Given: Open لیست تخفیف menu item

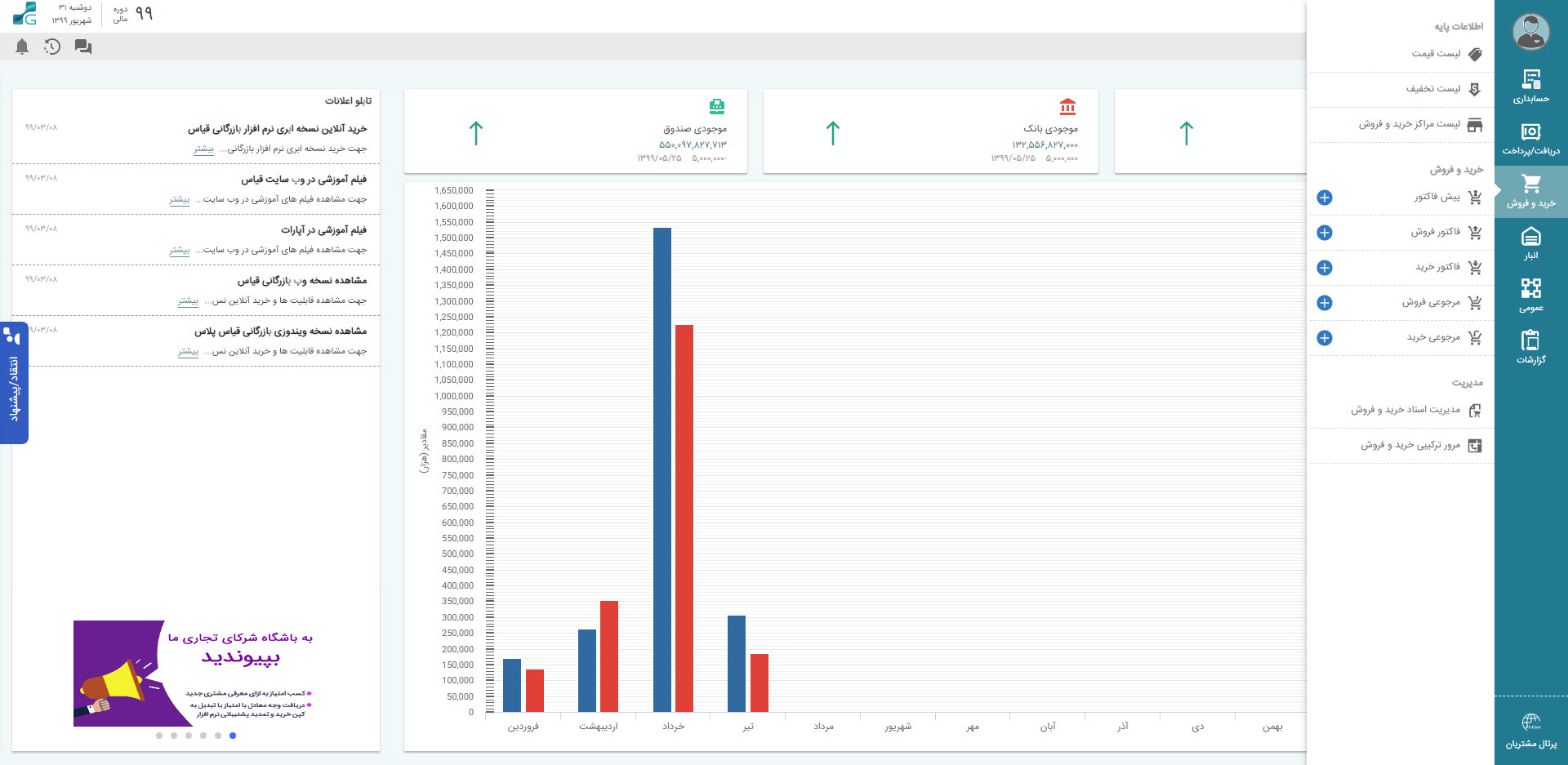Looking at the screenshot, I should 1401,89.
